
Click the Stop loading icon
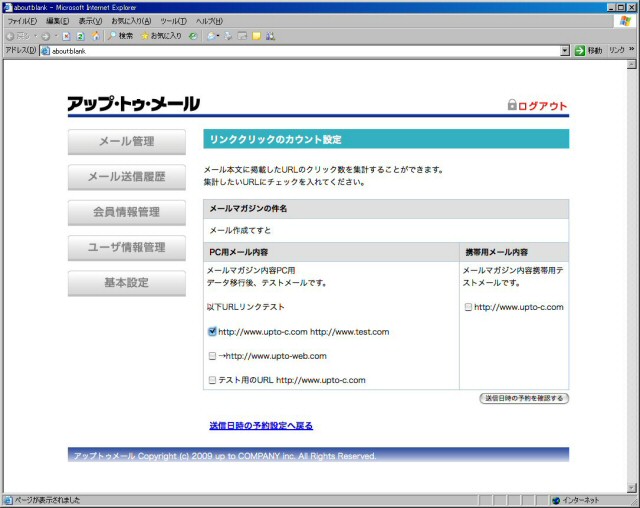66,36
